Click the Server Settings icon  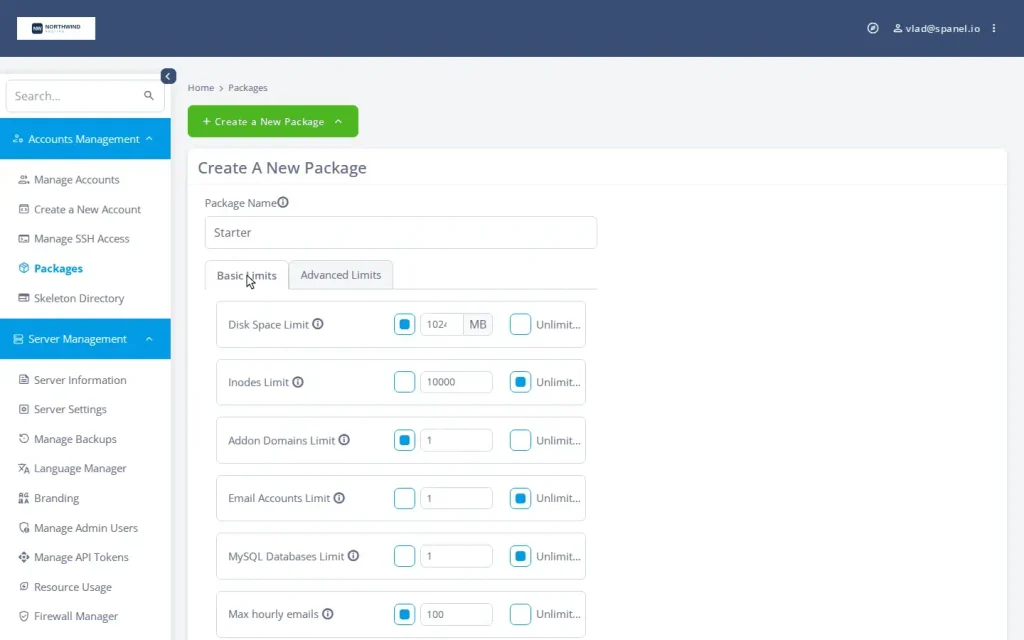coord(24,409)
